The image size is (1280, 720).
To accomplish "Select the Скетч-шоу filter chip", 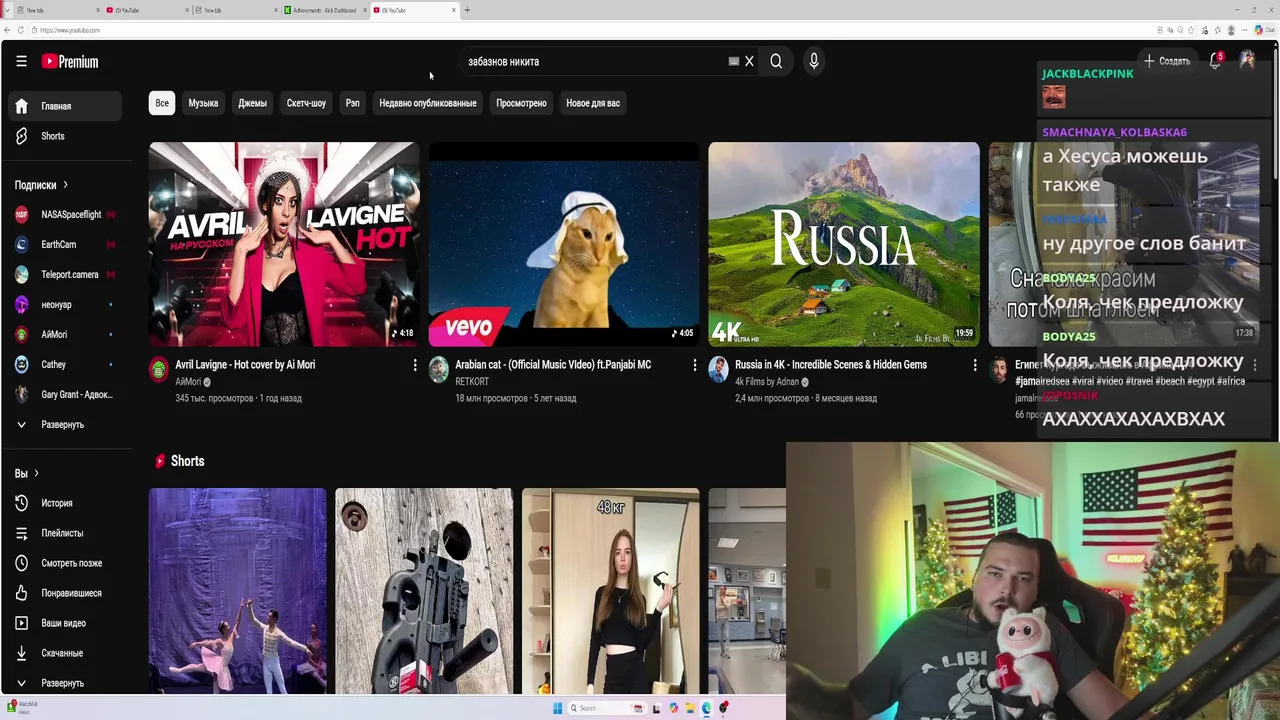I will coord(306,103).
